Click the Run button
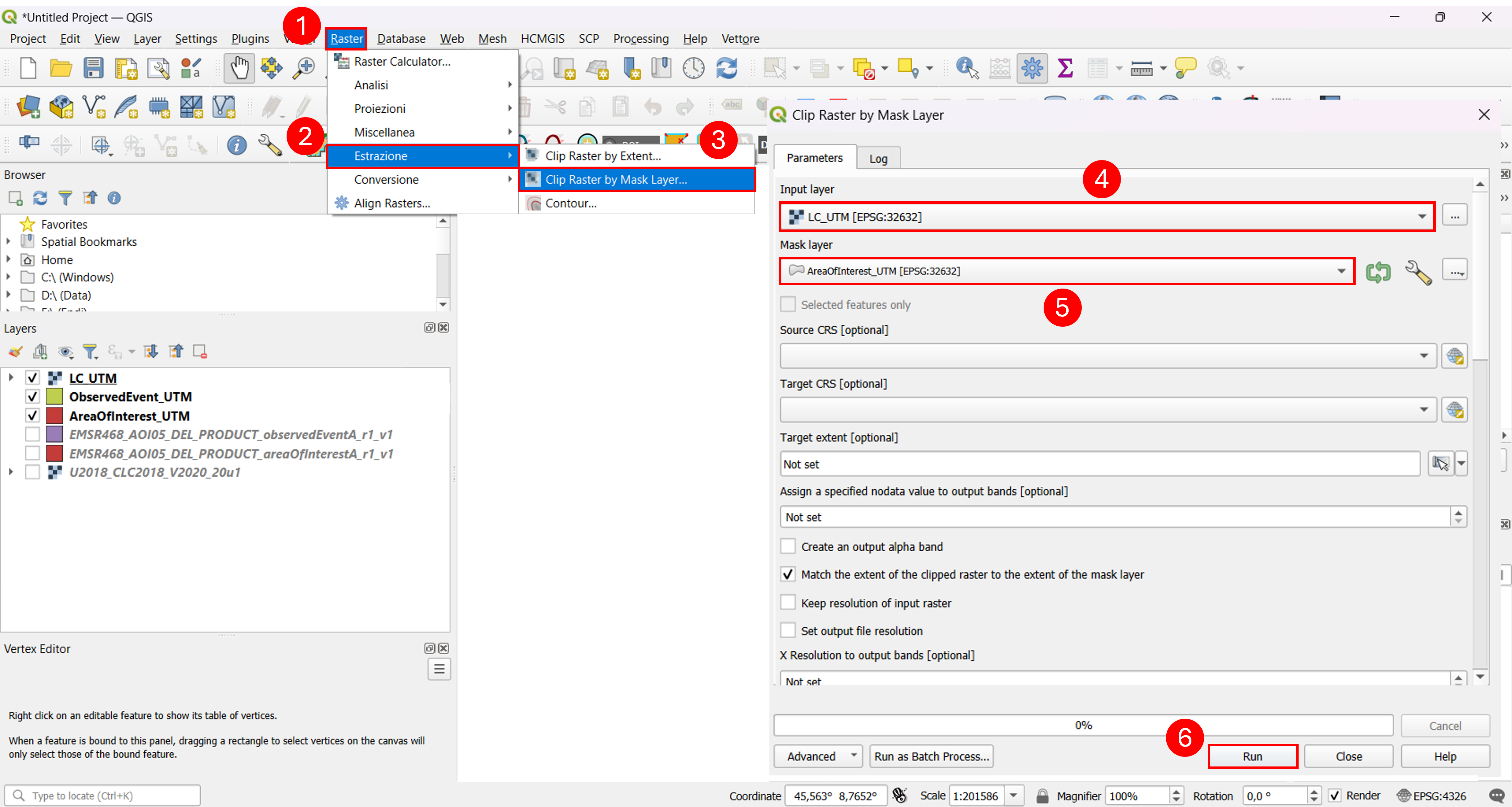 click(1253, 756)
